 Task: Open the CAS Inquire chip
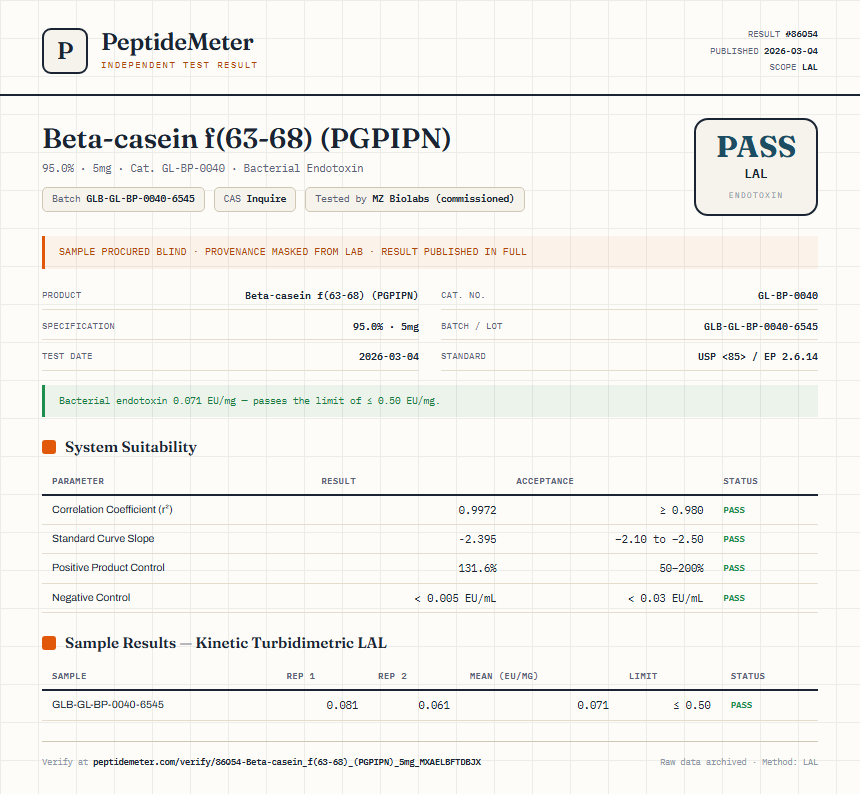(255, 199)
